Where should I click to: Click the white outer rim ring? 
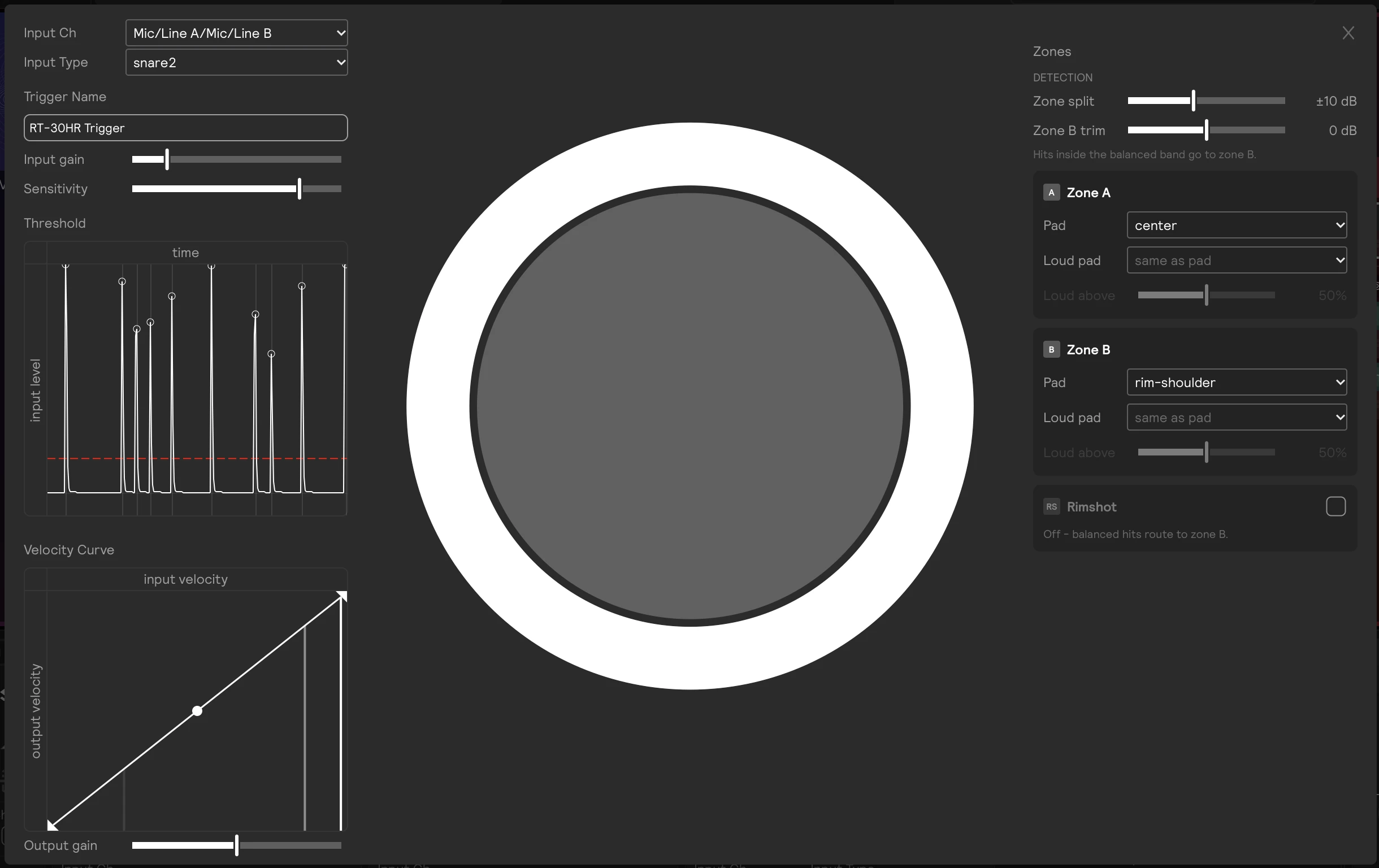pos(689,154)
